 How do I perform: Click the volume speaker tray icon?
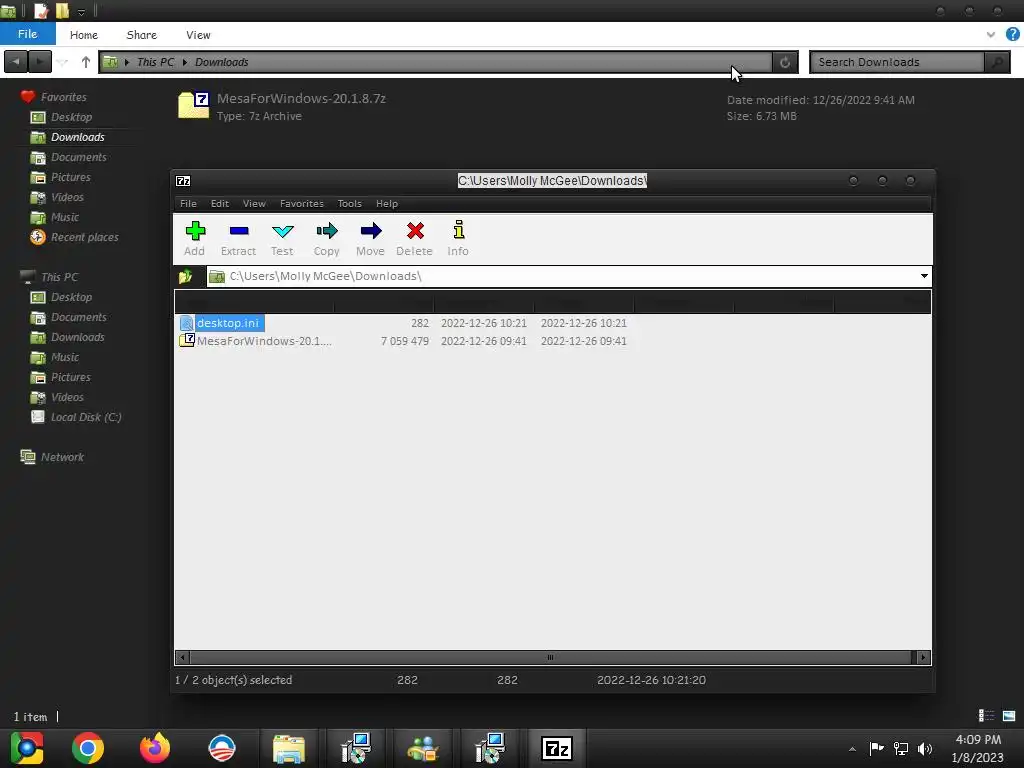(925, 749)
